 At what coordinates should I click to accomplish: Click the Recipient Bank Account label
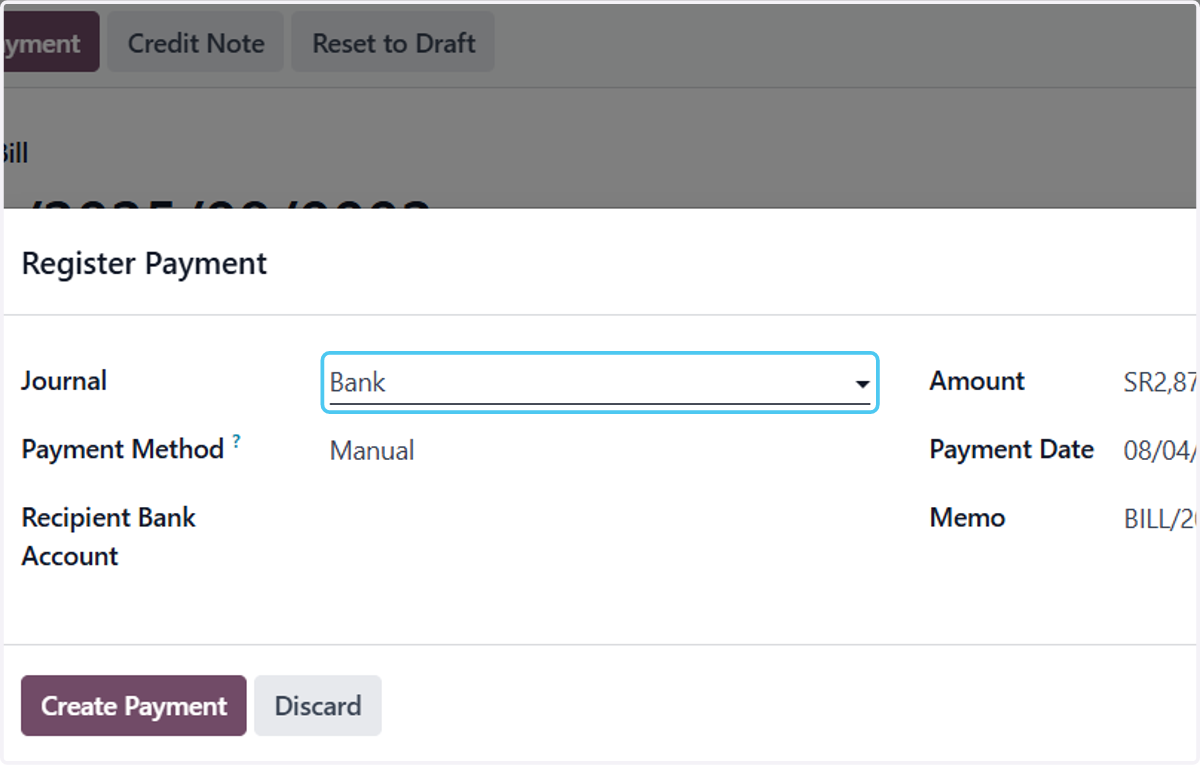coord(109,537)
